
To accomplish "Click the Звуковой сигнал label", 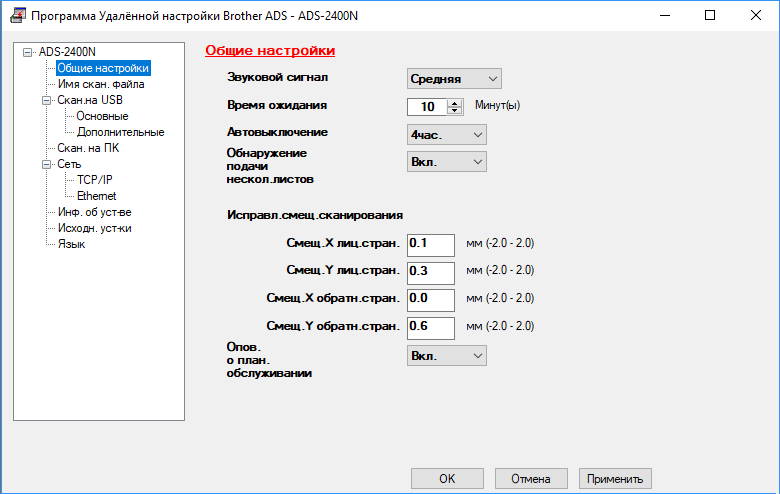I will click(x=278, y=77).
